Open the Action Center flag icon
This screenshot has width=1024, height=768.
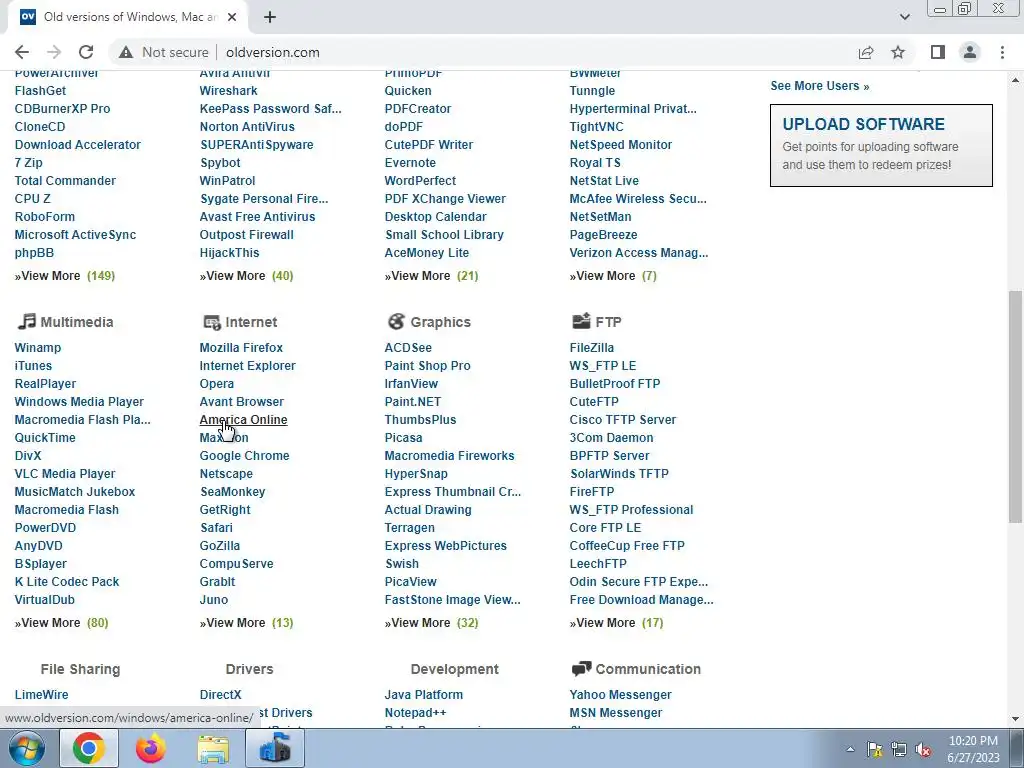[x=875, y=750]
